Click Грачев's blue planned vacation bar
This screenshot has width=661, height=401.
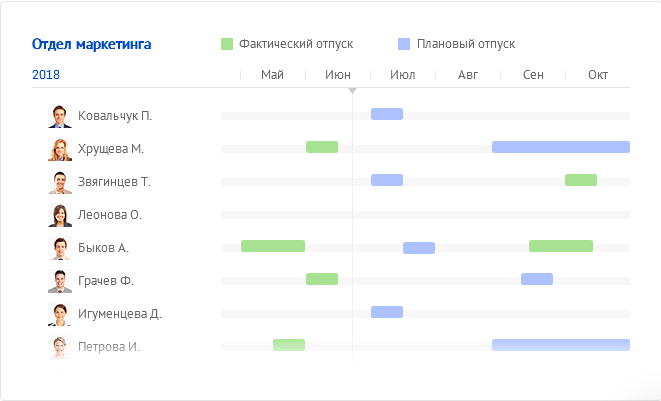point(537,279)
